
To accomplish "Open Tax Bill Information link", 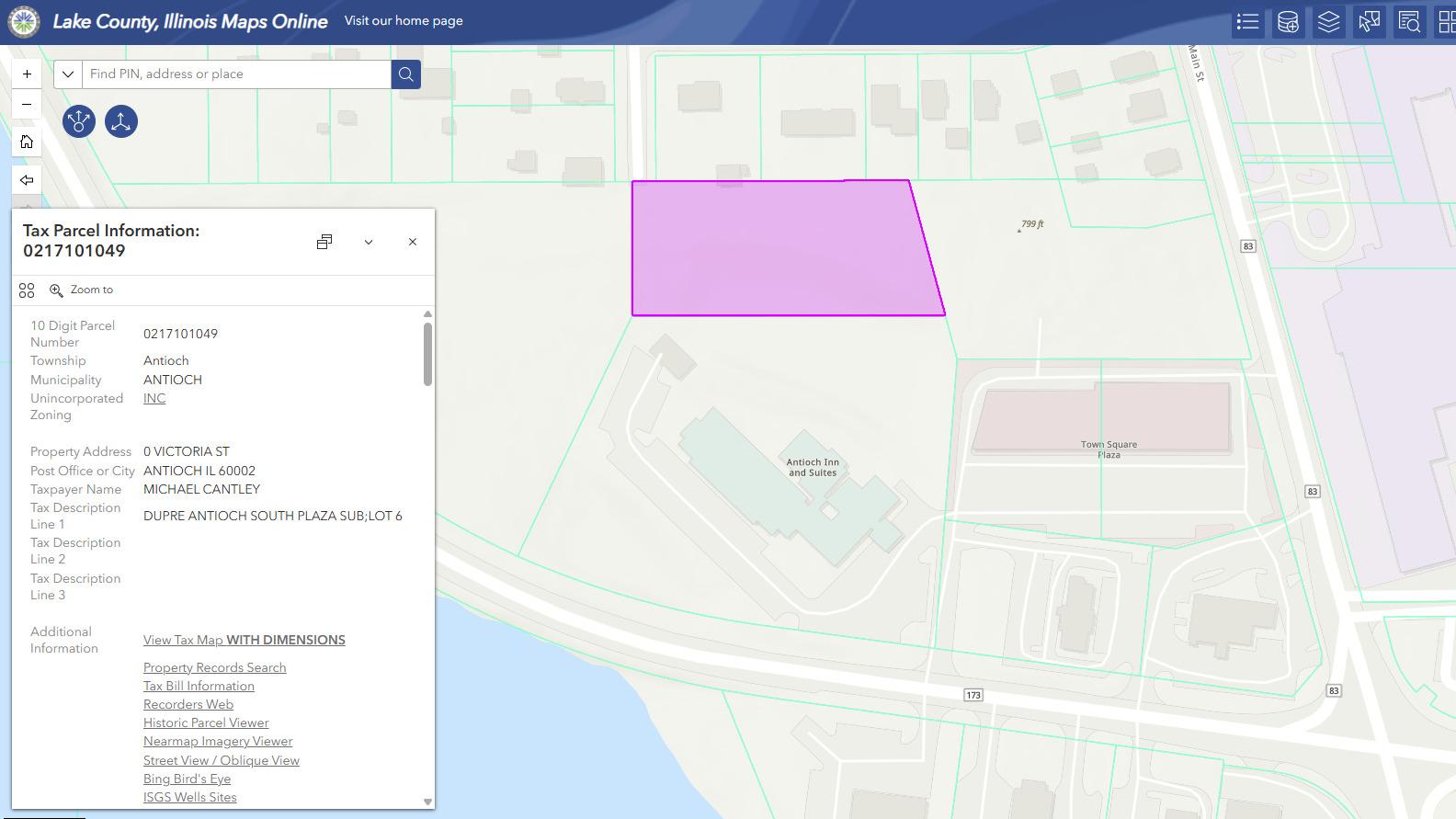I will point(199,686).
